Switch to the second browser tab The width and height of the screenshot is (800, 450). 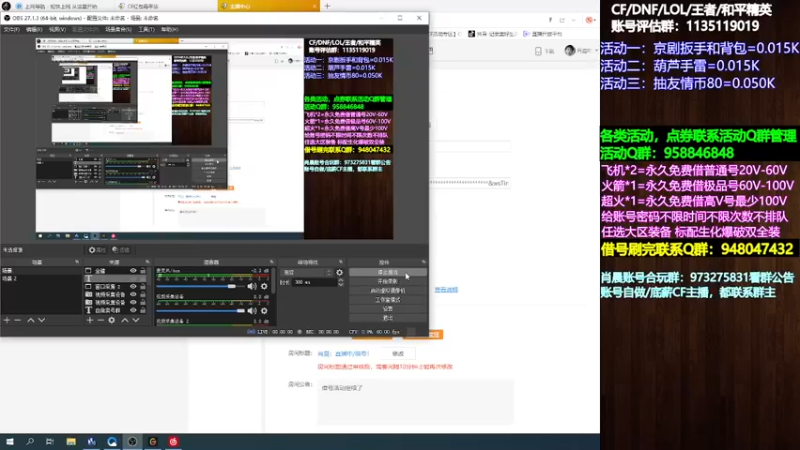click(166, 6)
